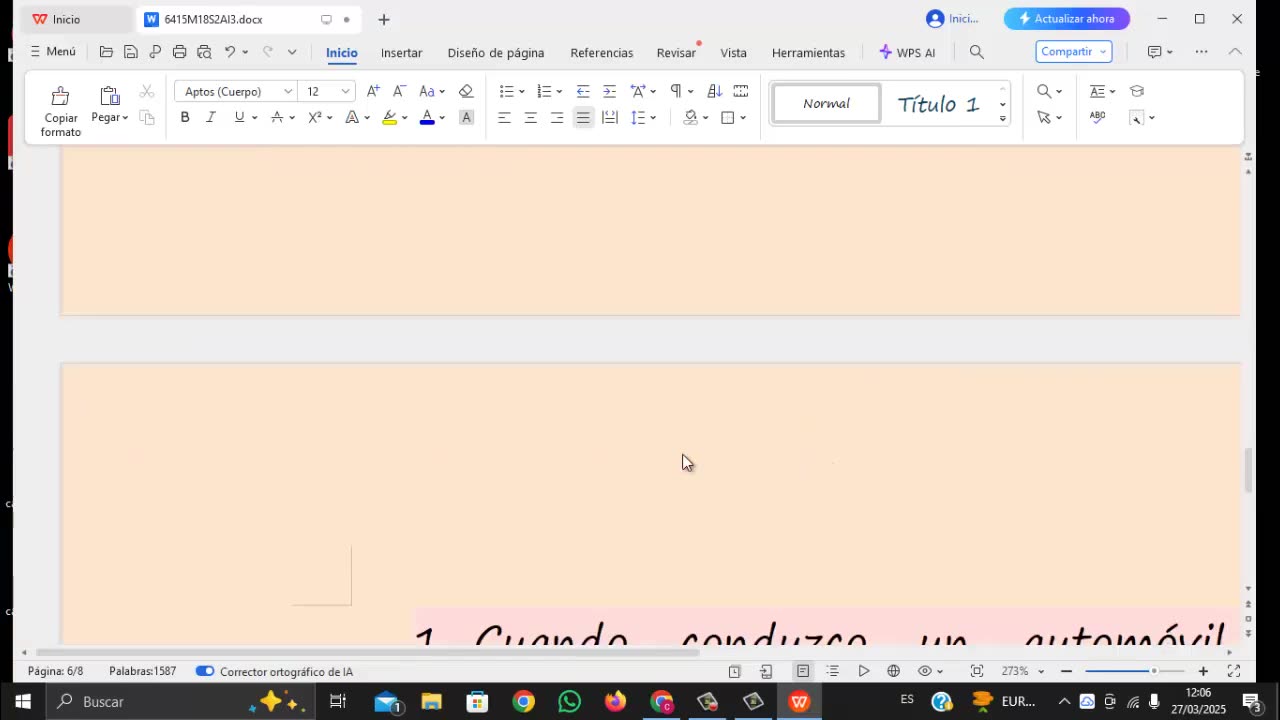Toggle underline formatting
Viewport: 1280px width, 720px height.
239,117
